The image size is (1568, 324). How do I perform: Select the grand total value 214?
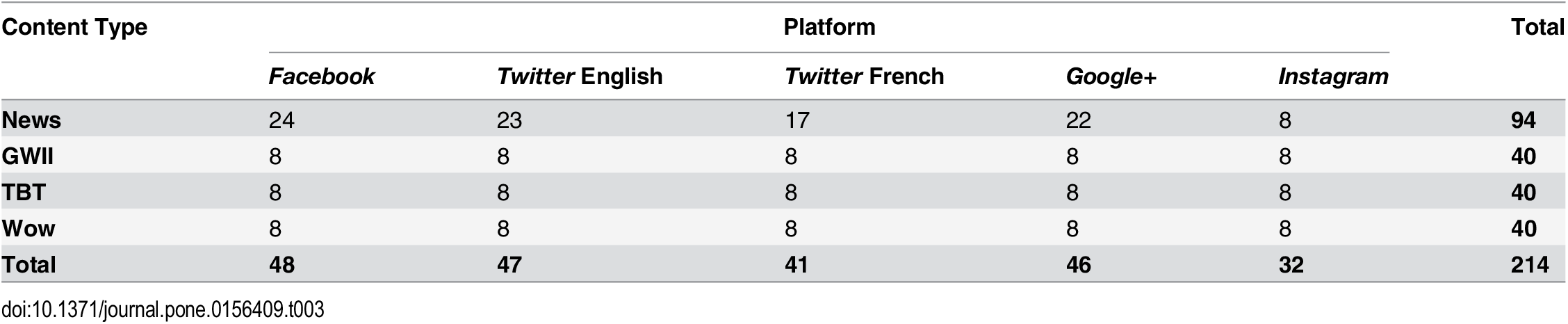click(x=1529, y=265)
